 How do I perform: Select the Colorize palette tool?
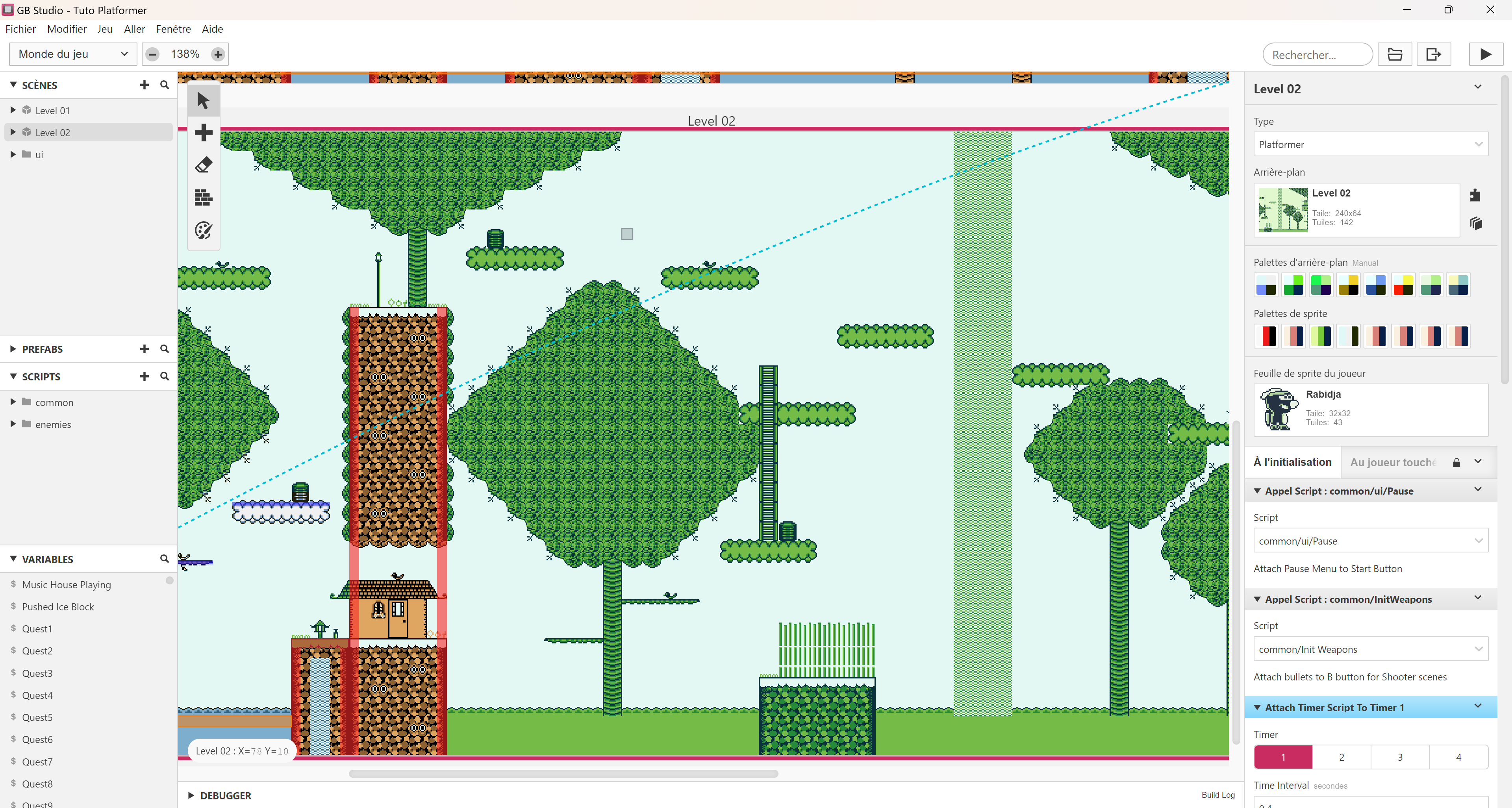(x=203, y=231)
